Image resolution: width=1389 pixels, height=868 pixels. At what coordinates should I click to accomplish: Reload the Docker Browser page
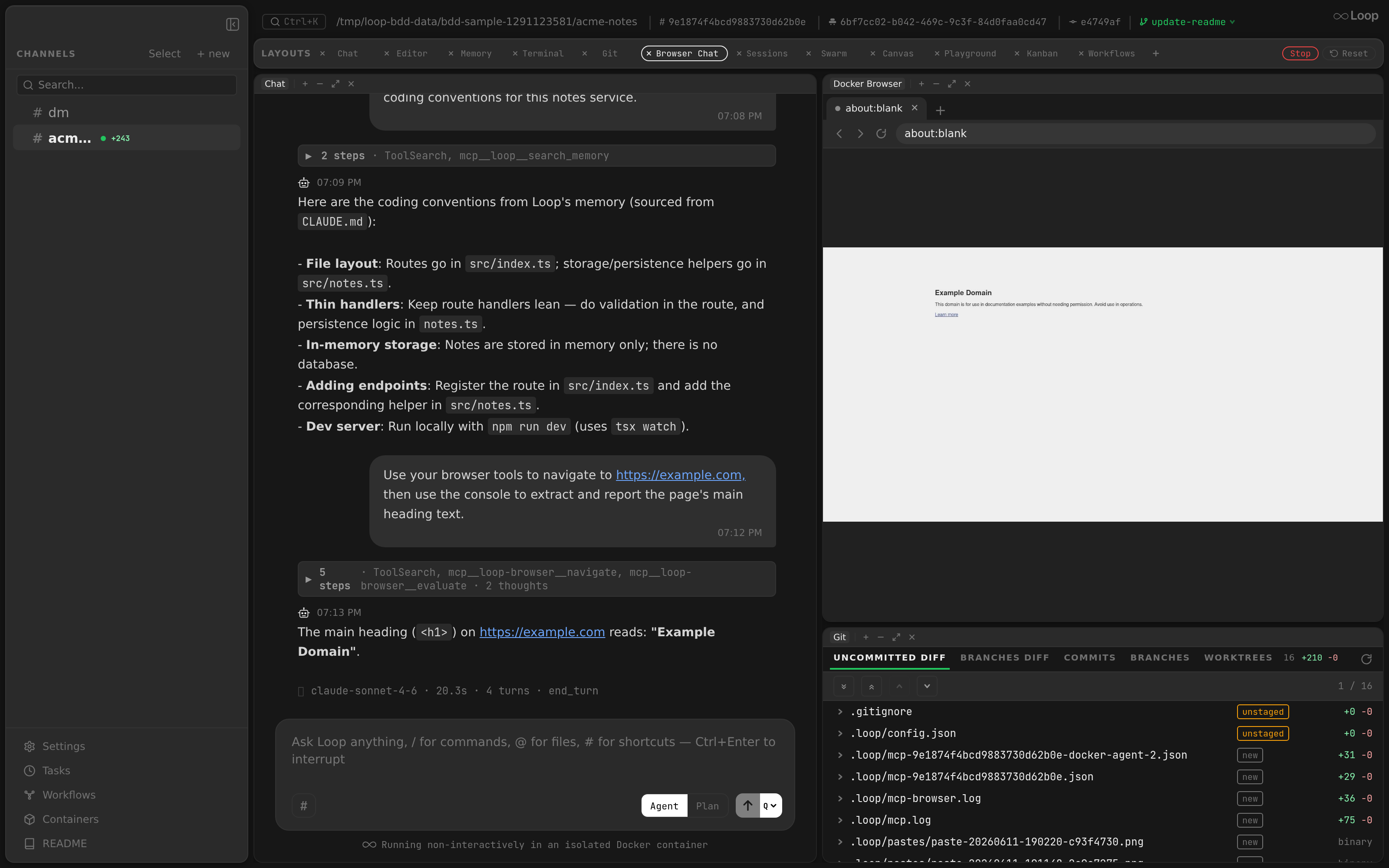(x=881, y=134)
